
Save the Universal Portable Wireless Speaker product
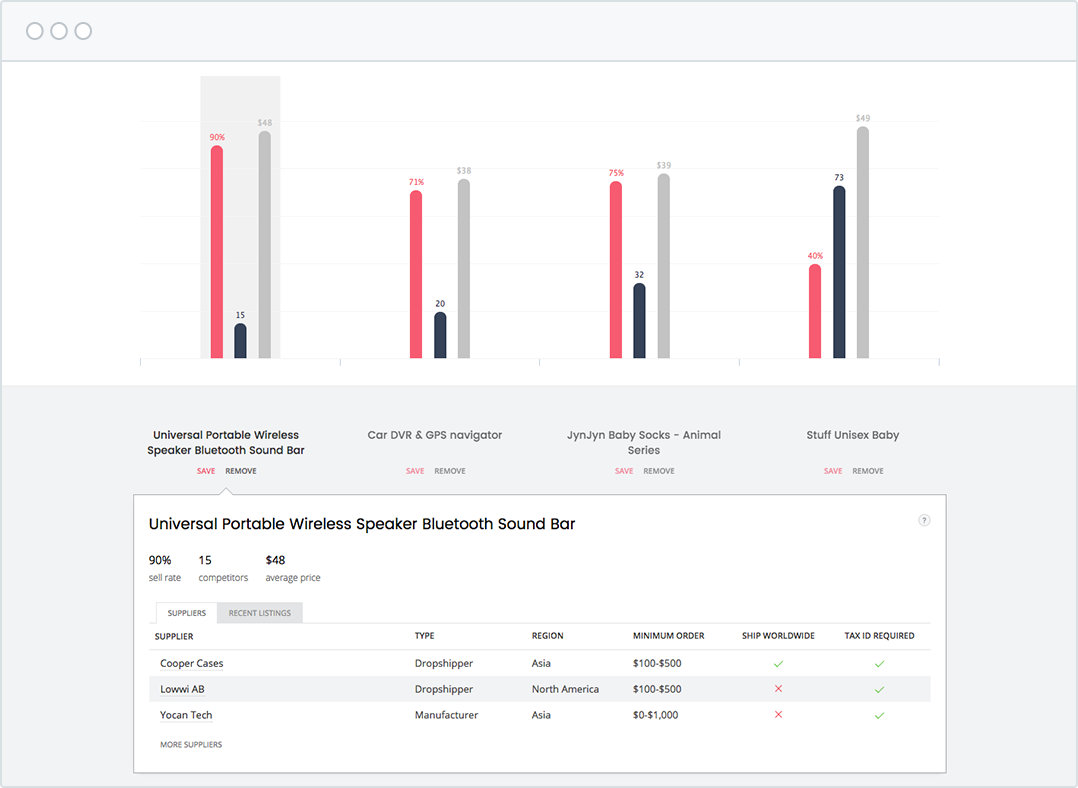tap(206, 471)
